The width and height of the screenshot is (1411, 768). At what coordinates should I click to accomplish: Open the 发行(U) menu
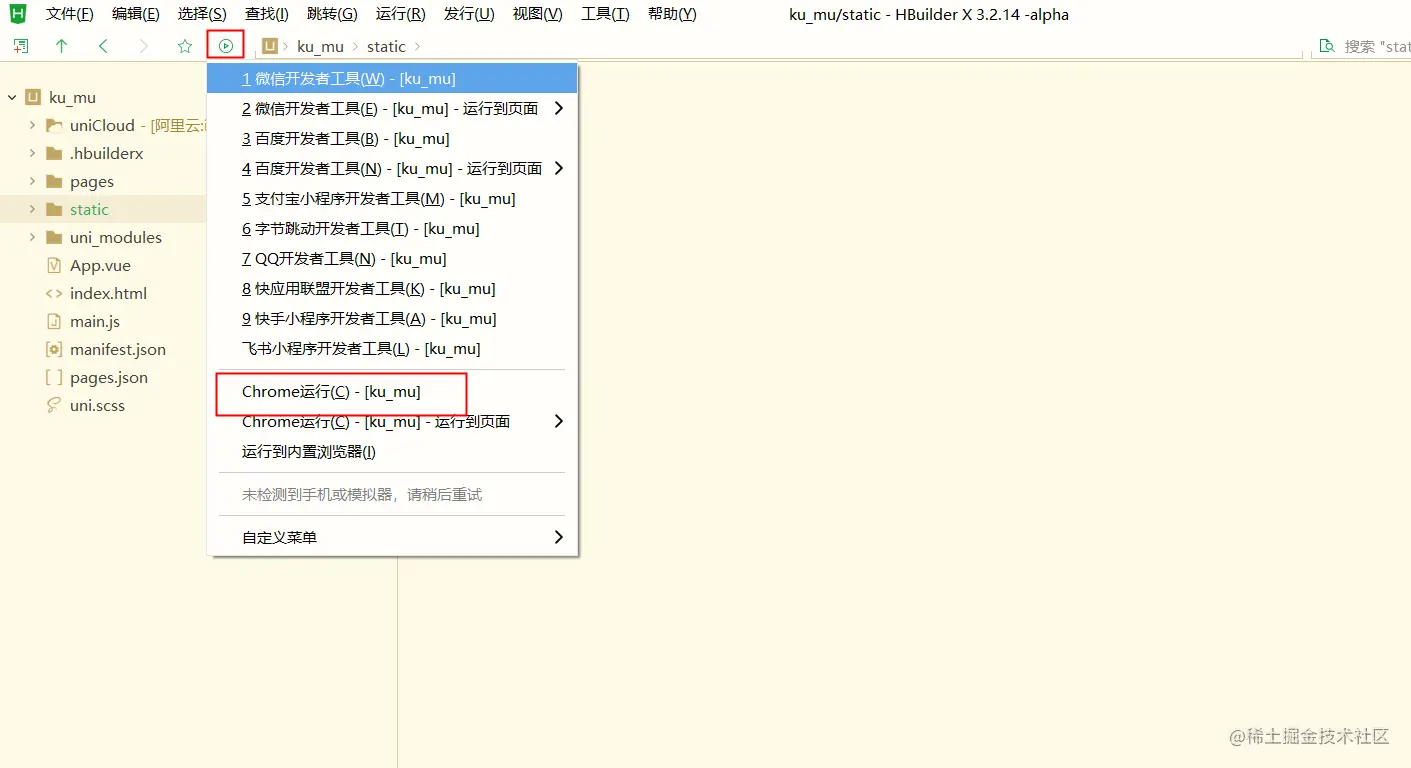click(x=469, y=14)
